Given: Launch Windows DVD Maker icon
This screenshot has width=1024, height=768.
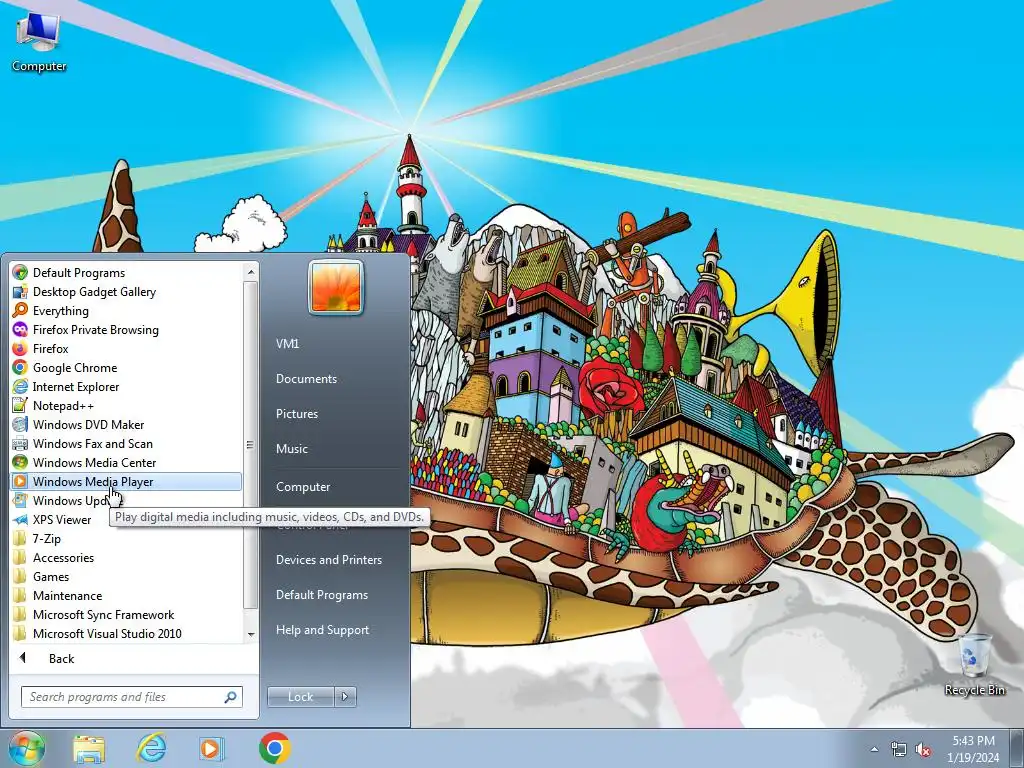Looking at the screenshot, I should pyautogui.click(x=20, y=424).
